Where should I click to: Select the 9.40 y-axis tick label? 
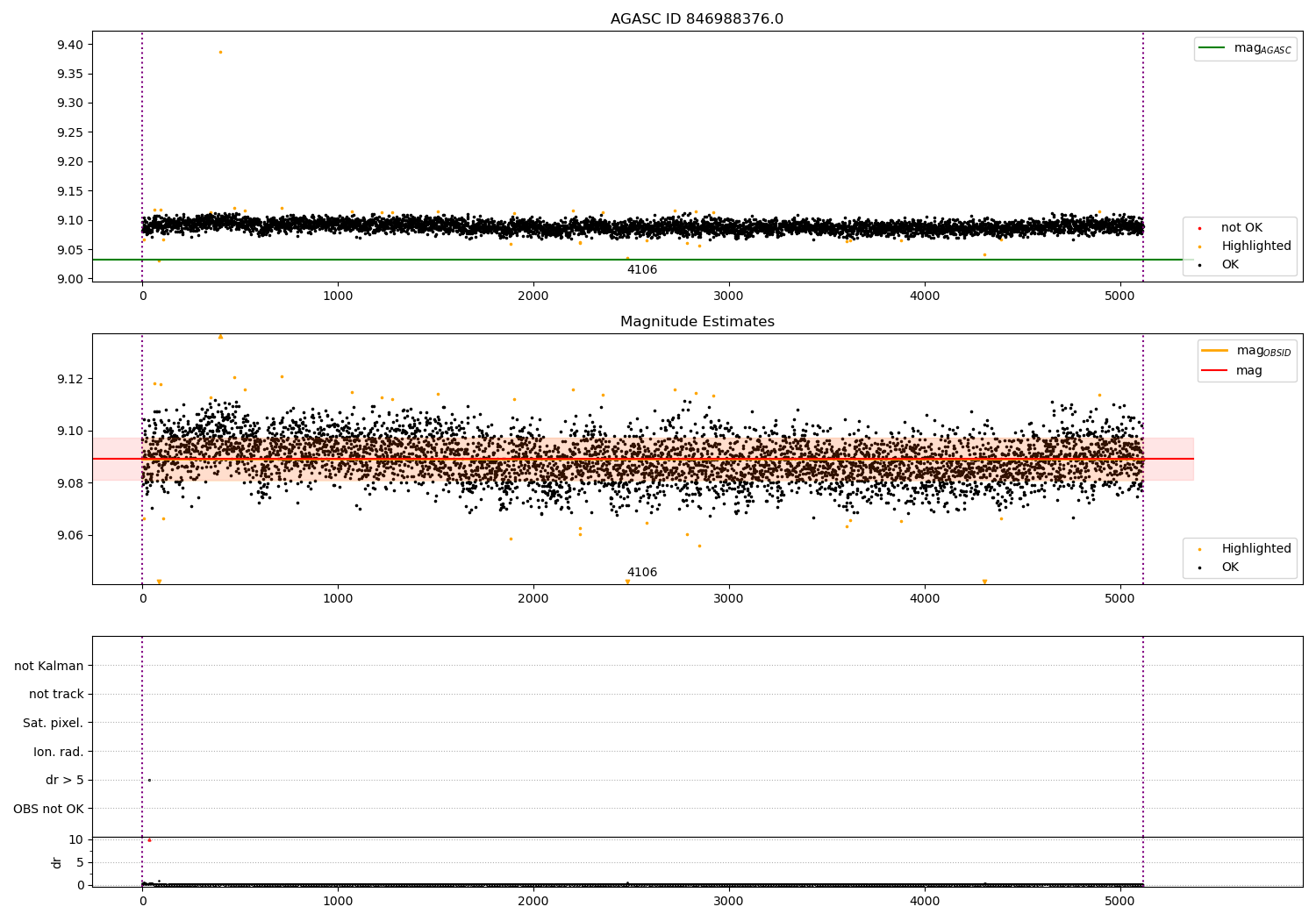pos(68,45)
